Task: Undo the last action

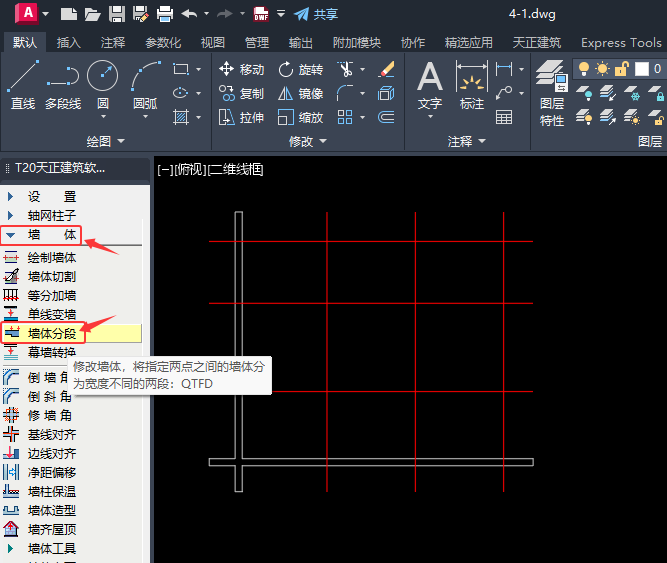Action: coord(189,14)
